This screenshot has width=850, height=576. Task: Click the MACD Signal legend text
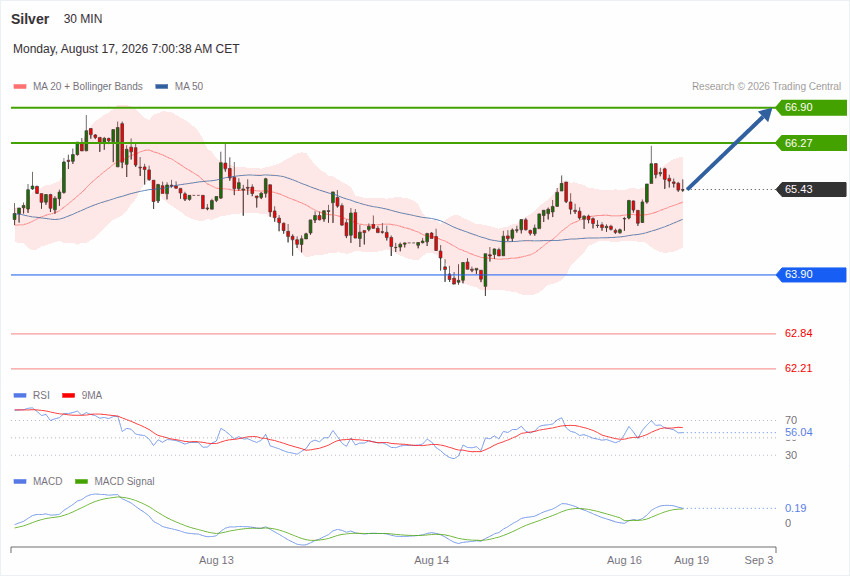pos(124,481)
